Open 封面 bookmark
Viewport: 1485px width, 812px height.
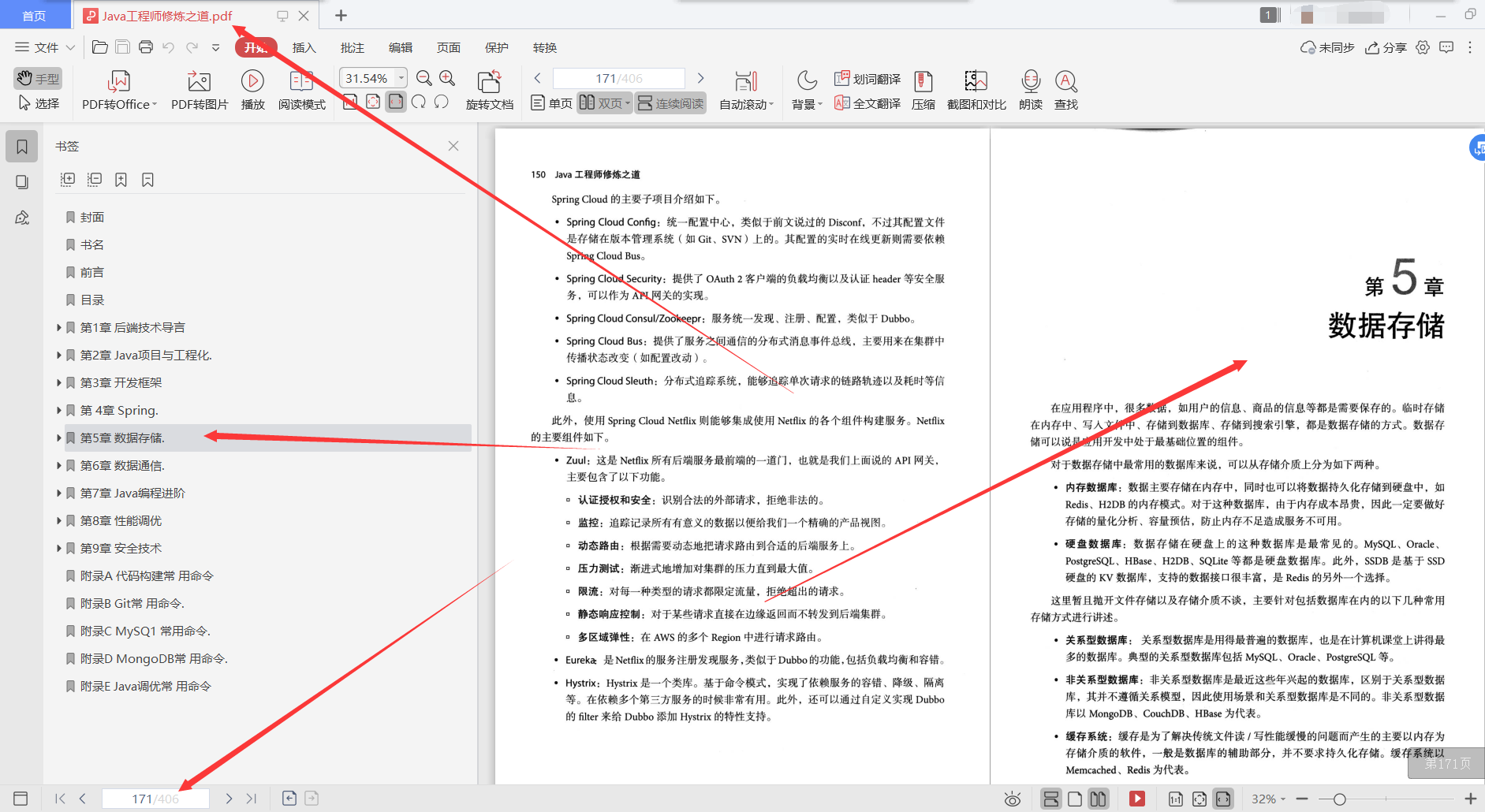(92, 217)
